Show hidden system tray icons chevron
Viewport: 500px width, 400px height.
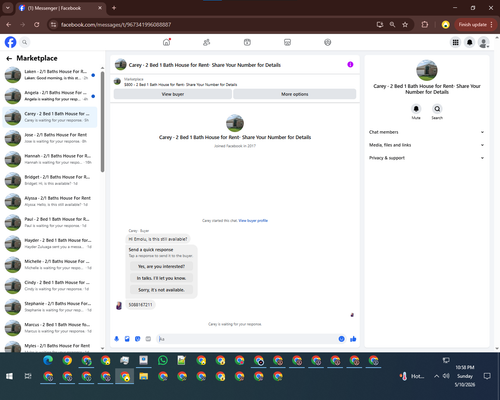pos(436,376)
